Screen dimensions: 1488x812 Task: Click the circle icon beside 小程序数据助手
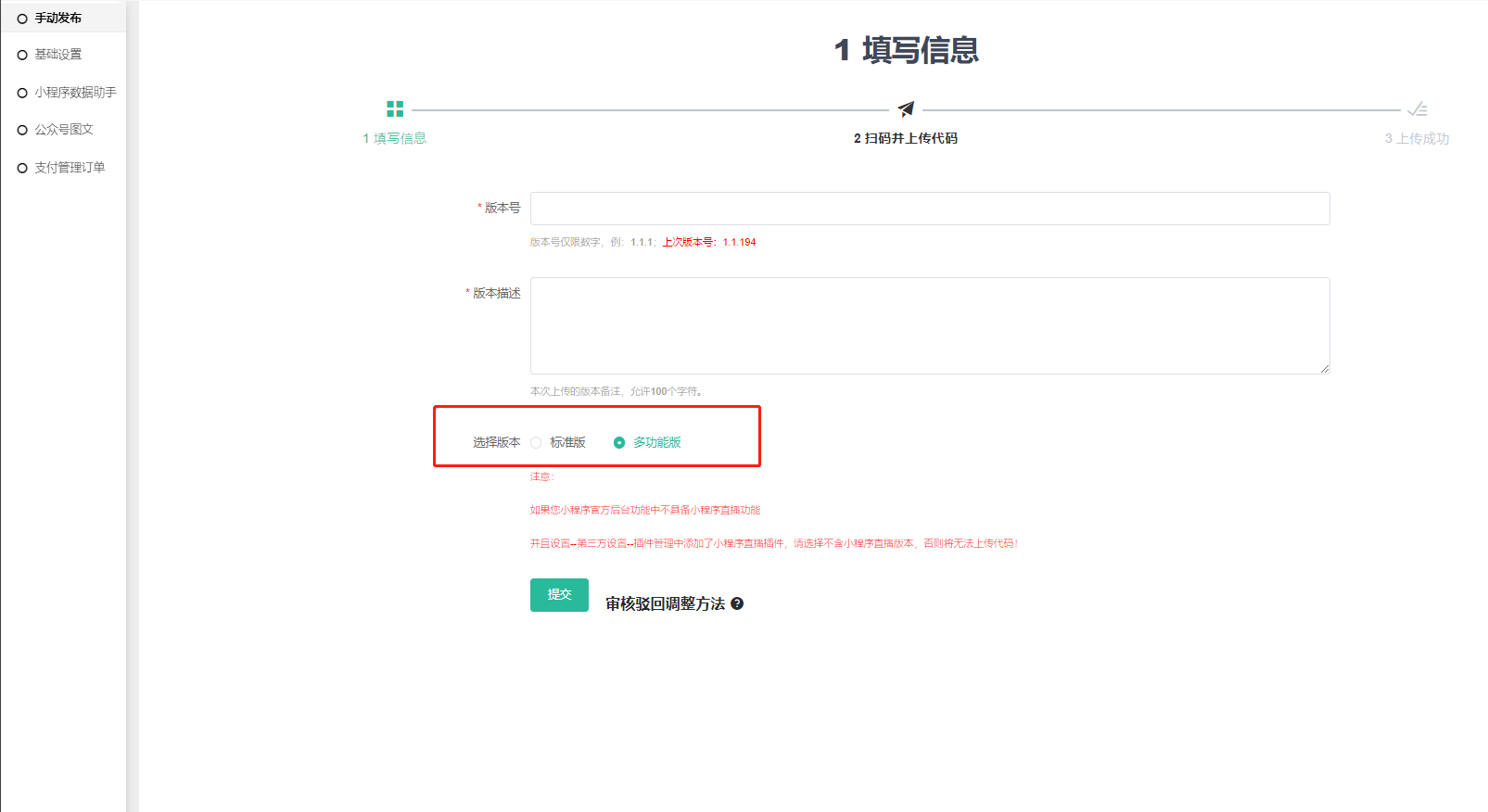click(x=22, y=93)
